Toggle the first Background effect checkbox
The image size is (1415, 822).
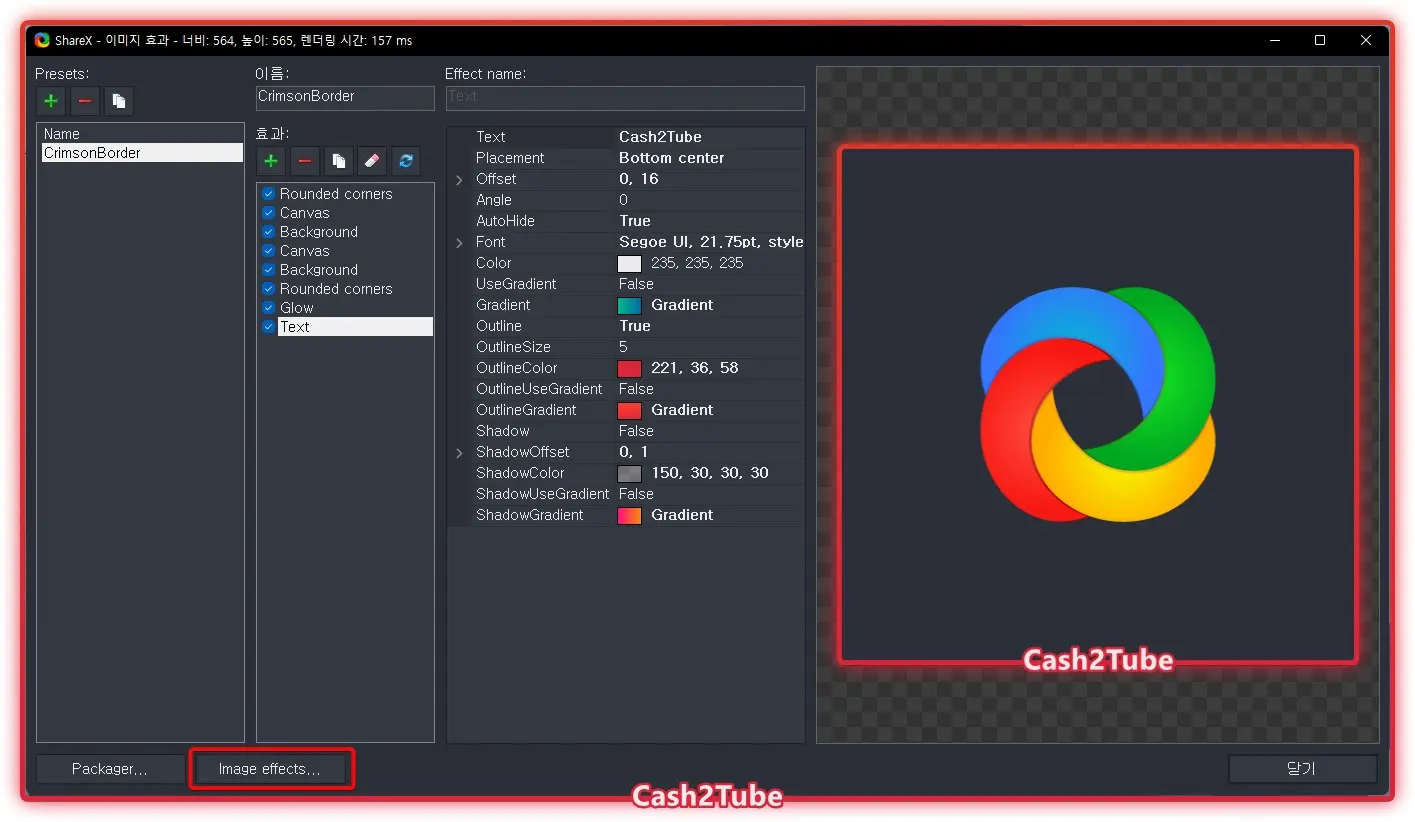[x=268, y=232]
